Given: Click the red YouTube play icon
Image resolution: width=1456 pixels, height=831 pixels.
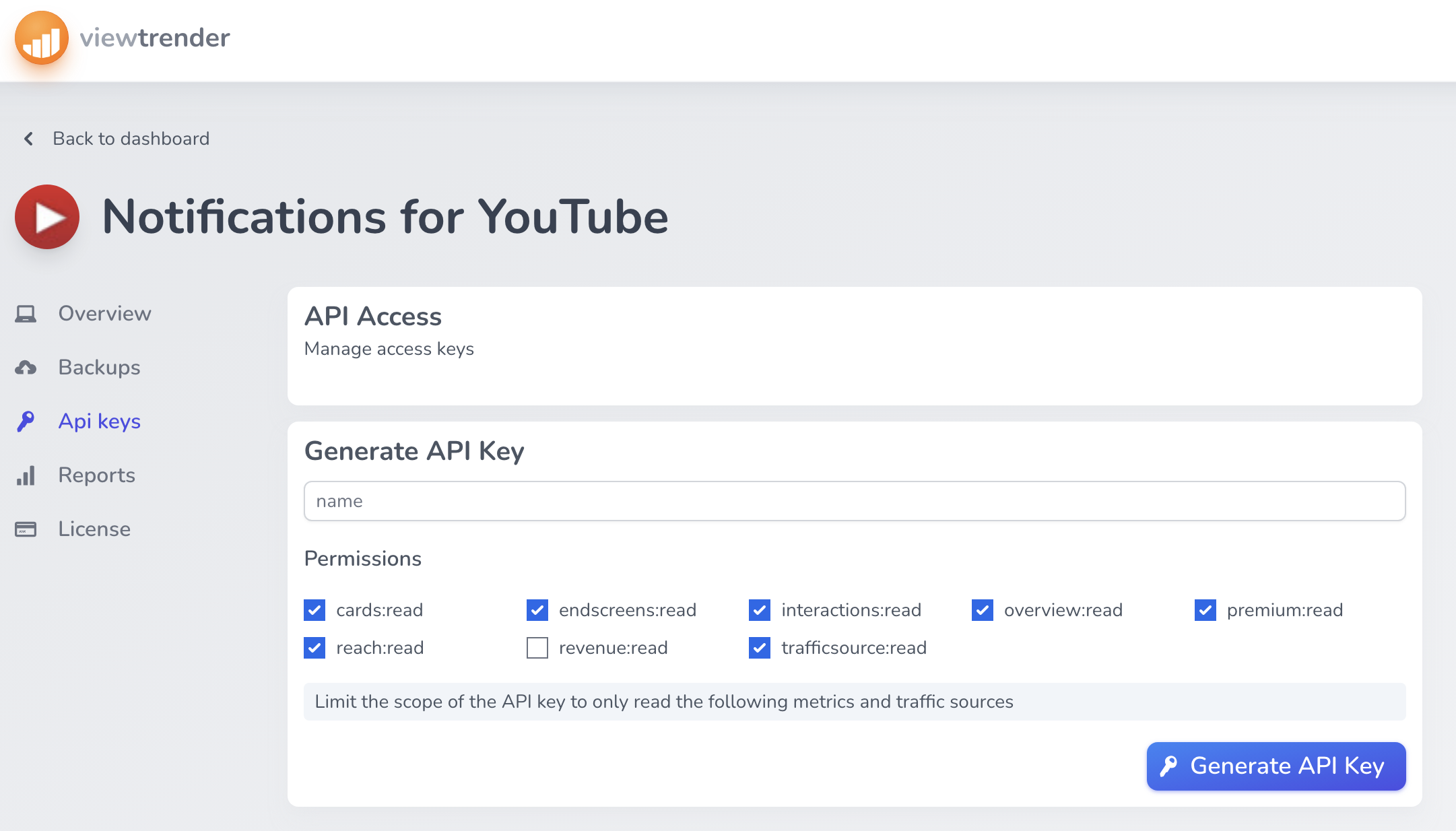Looking at the screenshot, I should pos(46,217).
